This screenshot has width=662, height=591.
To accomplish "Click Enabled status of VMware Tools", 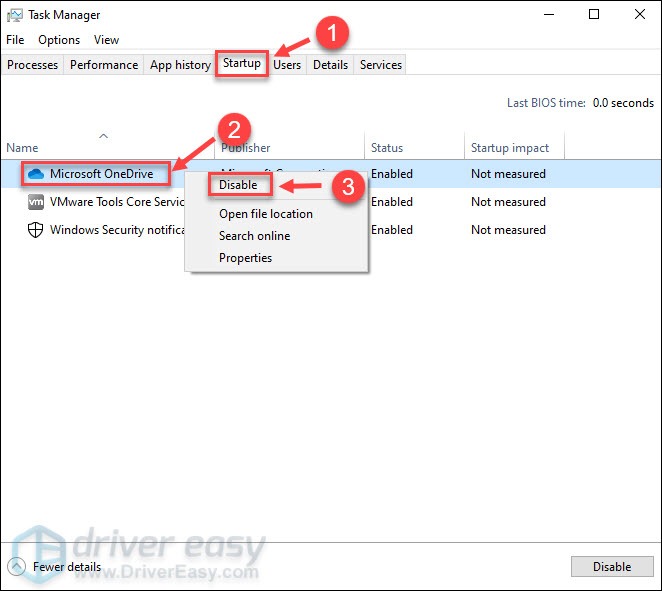I will click(392, 202).
